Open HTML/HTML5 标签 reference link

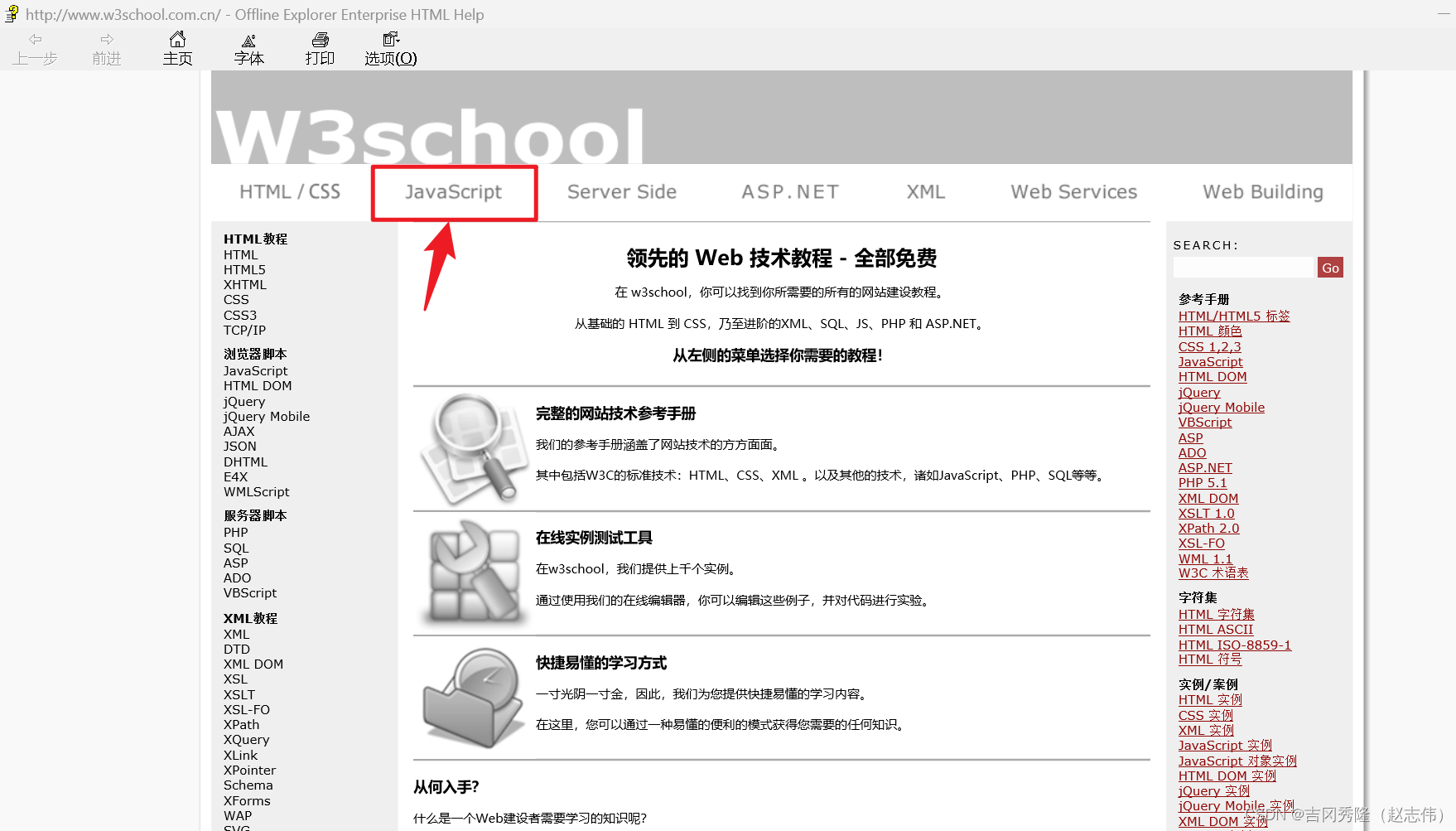pos(1234,316)
